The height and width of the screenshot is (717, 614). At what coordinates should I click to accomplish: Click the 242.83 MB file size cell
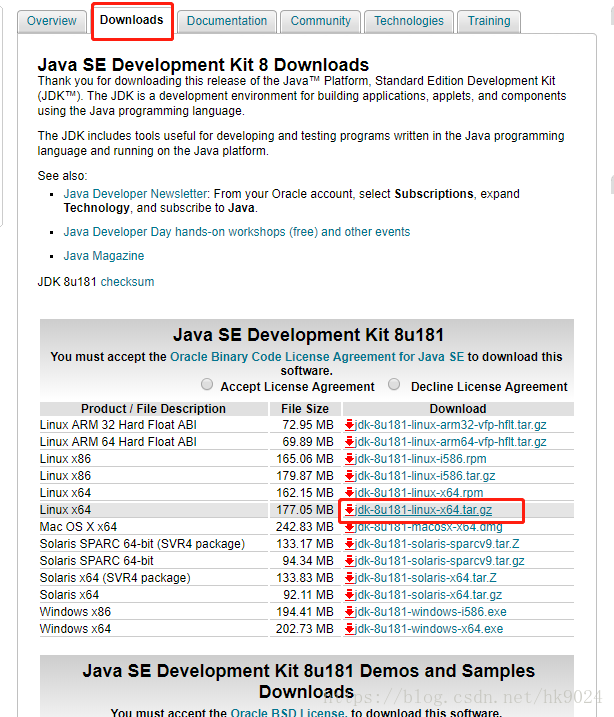pos(305,527)
